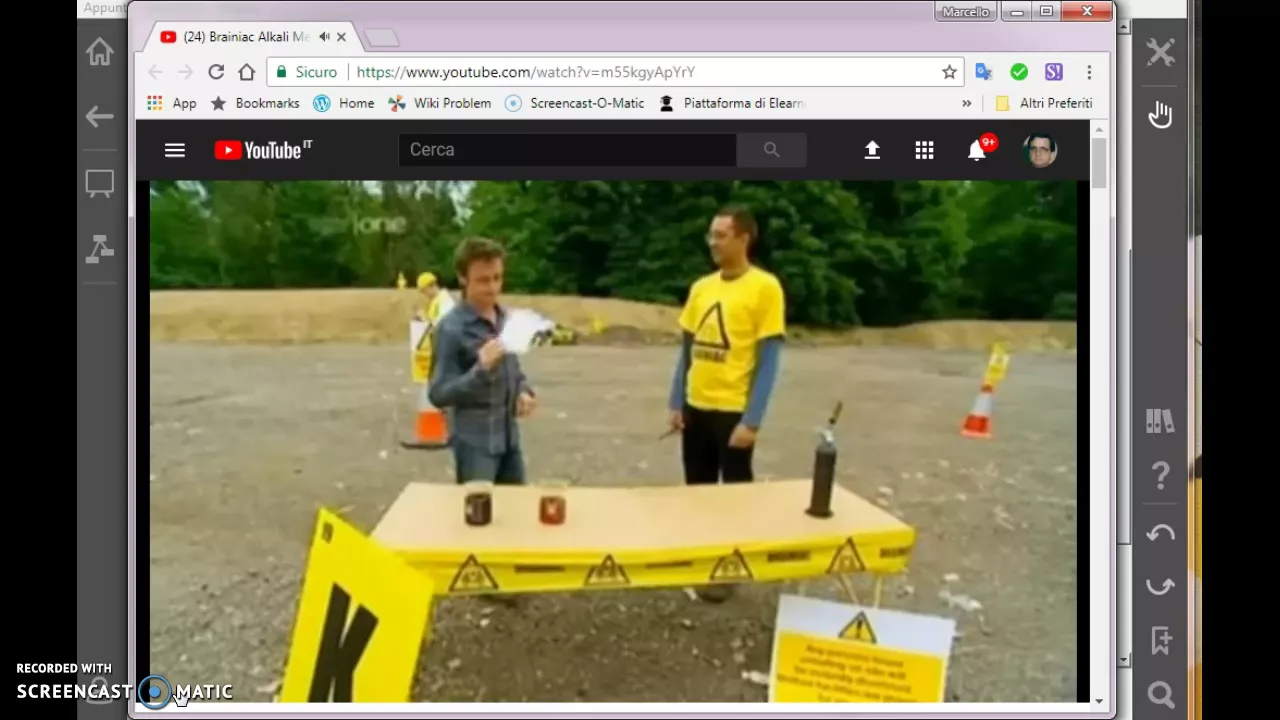Click the redo arrow in right sidebar
The width and height of the screenshot is (1280, 720).
pos(1160,586)
